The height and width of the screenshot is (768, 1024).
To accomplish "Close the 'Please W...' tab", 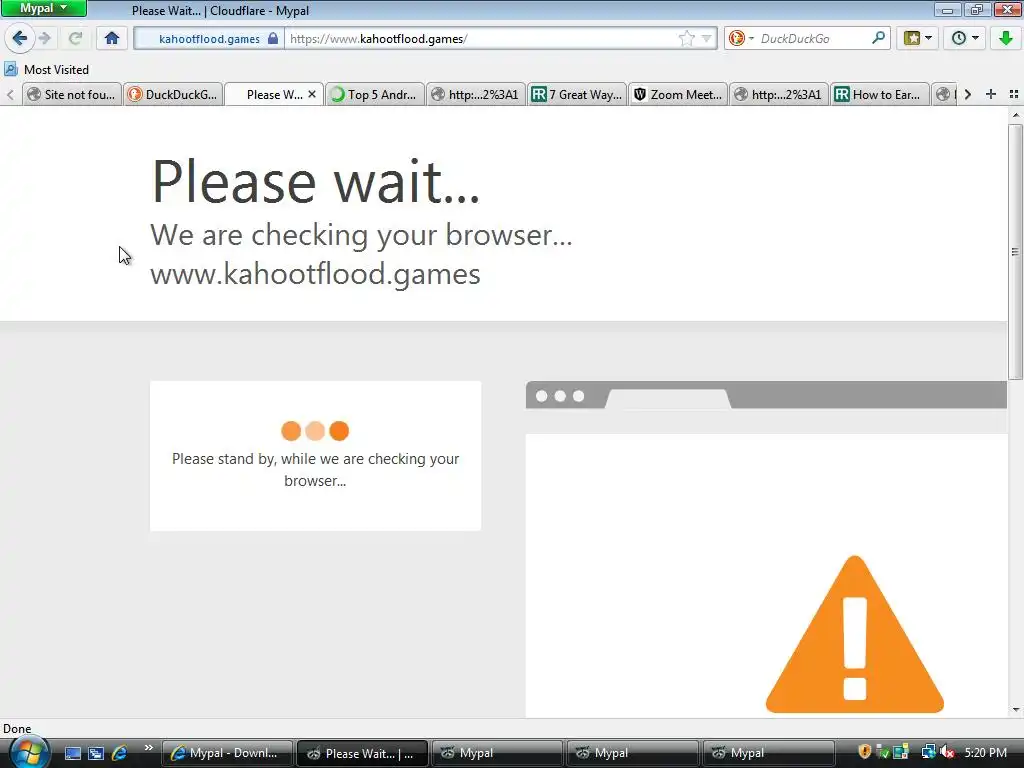I will click(x=312, y=94).
